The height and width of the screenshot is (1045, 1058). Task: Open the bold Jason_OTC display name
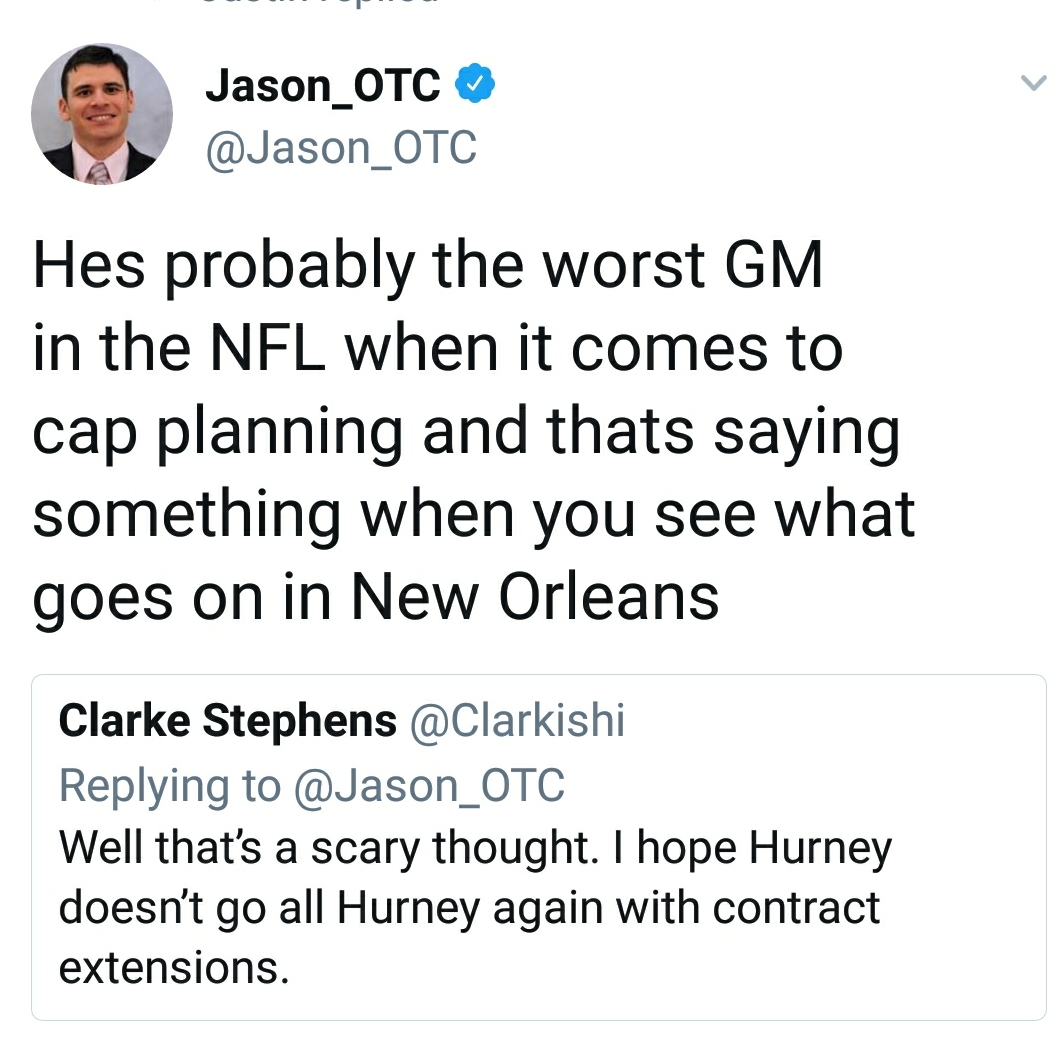(x=323, y=86)
